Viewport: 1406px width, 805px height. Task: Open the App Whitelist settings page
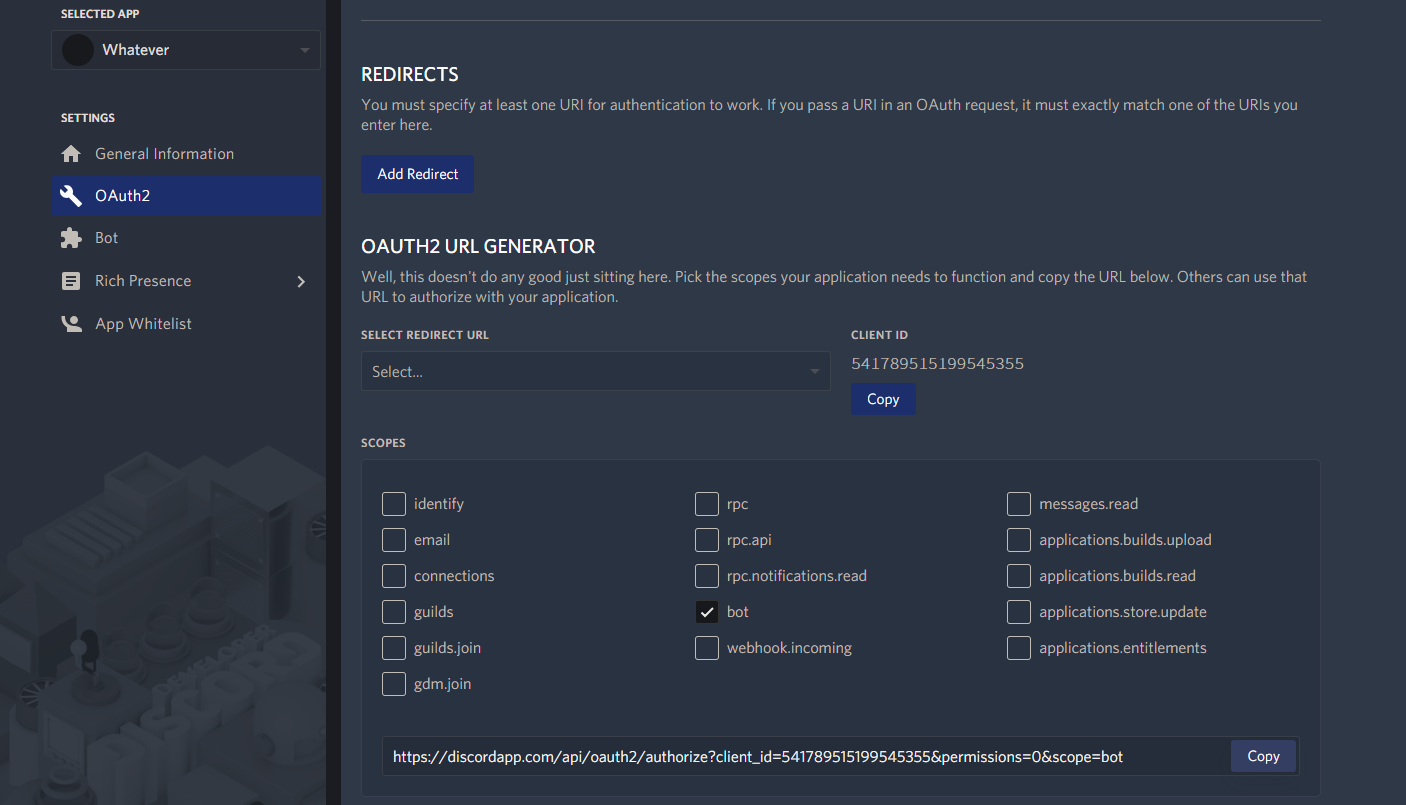(x=186, y=324)
